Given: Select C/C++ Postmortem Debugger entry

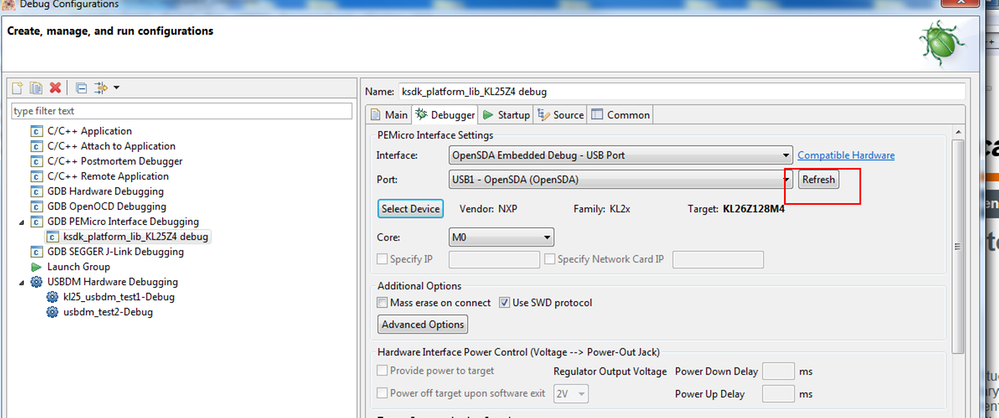Looking at the screenshot, I should (x=115, y=161).
